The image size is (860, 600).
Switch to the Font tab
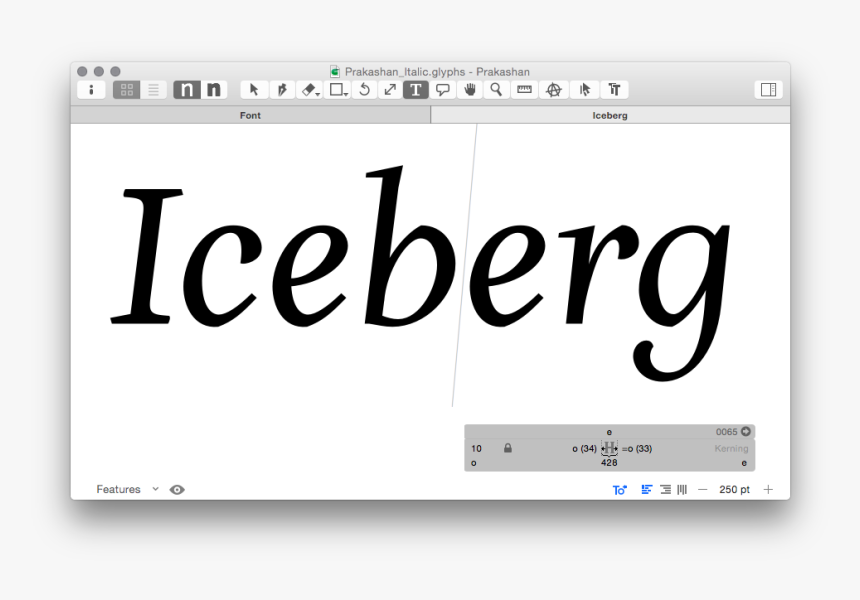point(251,115)
